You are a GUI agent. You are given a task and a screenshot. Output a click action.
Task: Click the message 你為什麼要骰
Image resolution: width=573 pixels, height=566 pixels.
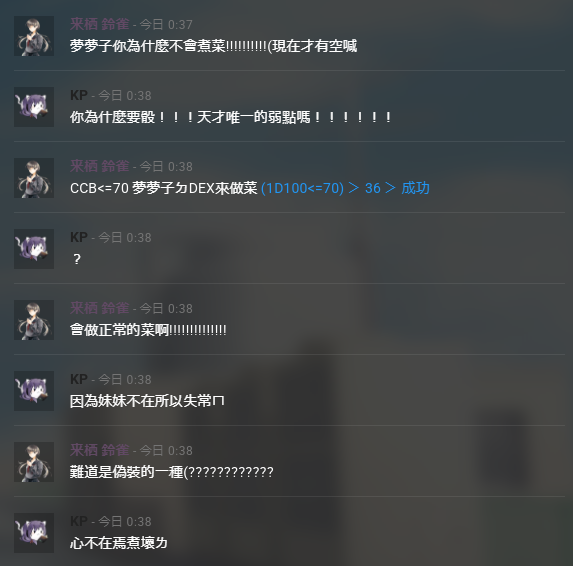click(x=231, y=117)
